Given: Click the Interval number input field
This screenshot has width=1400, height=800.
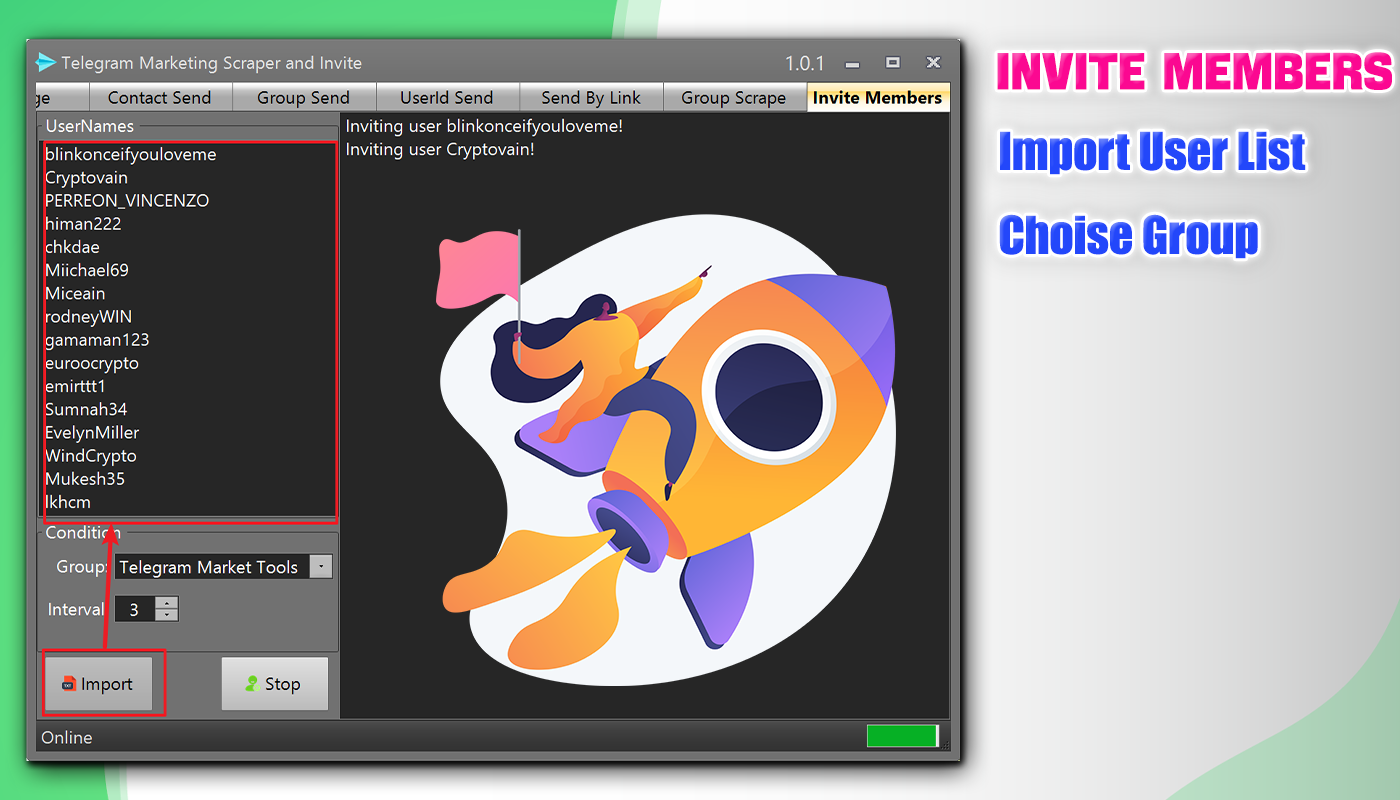Looking at the screenshot, I should [135, 609].
